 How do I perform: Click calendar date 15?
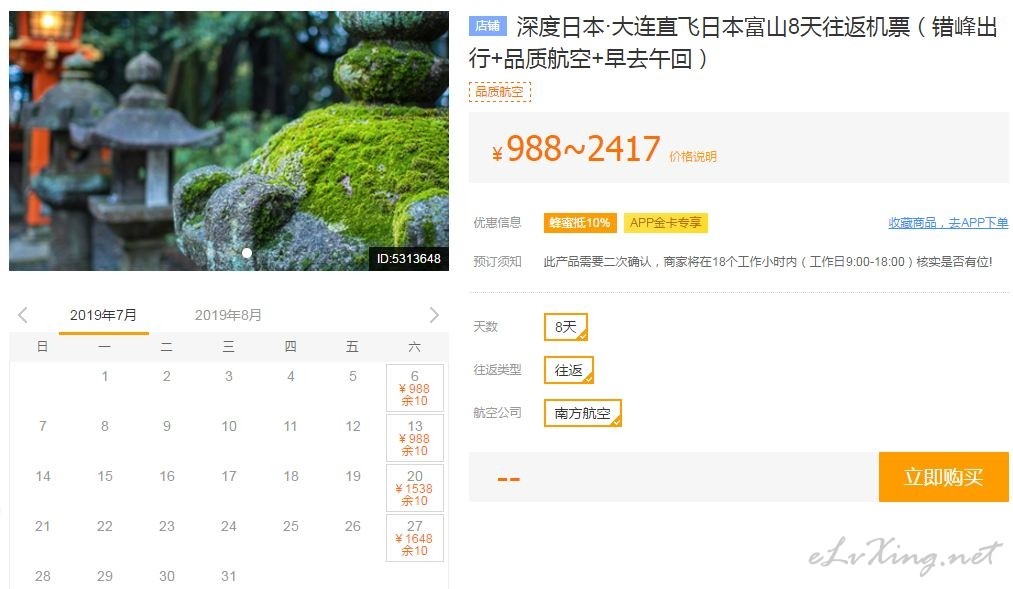[105, 476]
